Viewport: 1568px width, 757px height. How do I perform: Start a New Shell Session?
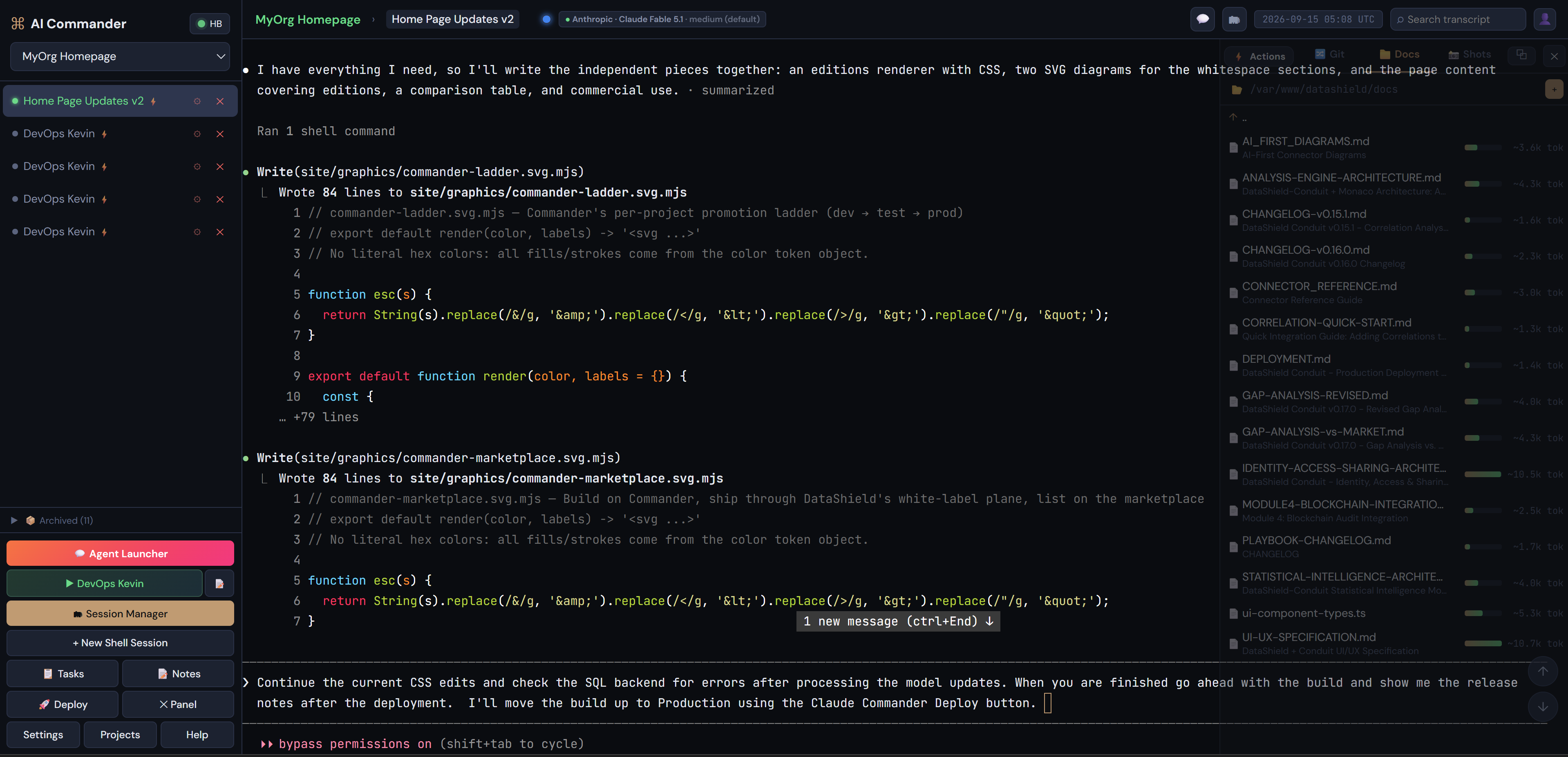pyautogui.click(x=120, y=643)
